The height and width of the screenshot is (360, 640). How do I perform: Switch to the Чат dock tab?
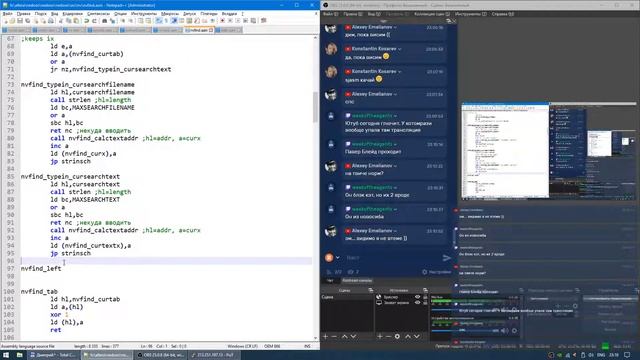[330, 280]
